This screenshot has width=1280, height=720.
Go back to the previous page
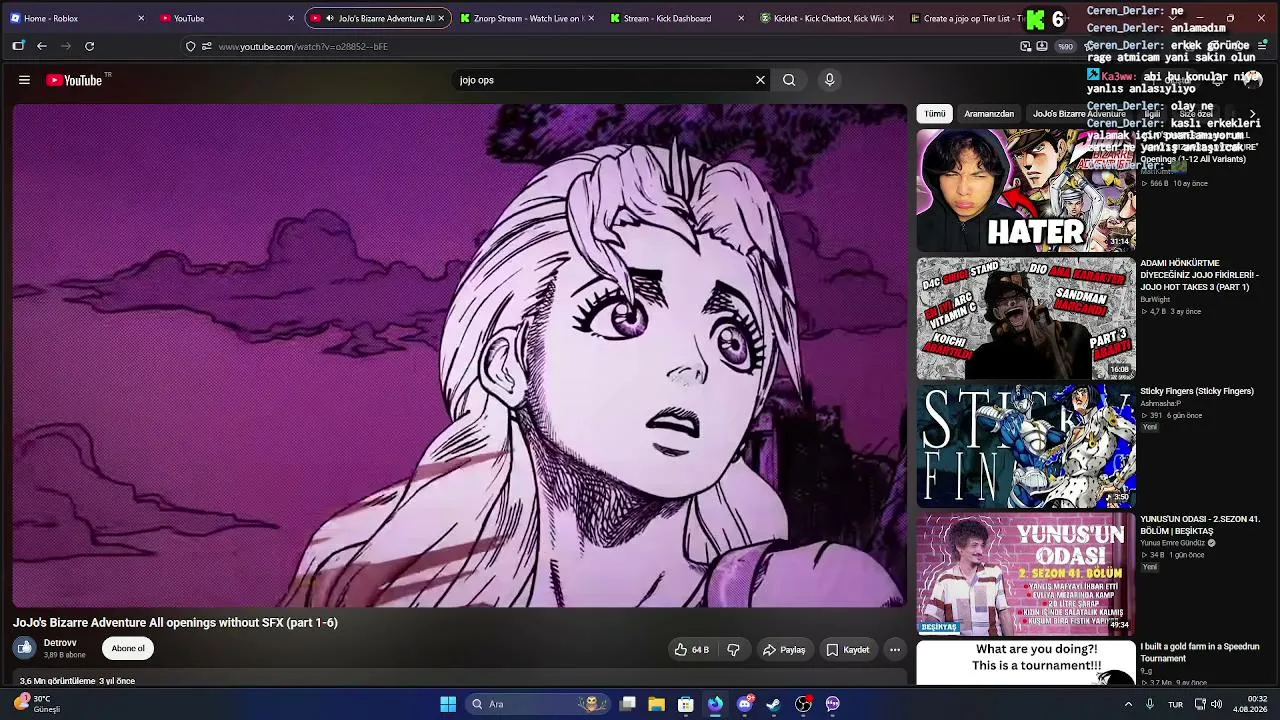[x=42, y=46]
